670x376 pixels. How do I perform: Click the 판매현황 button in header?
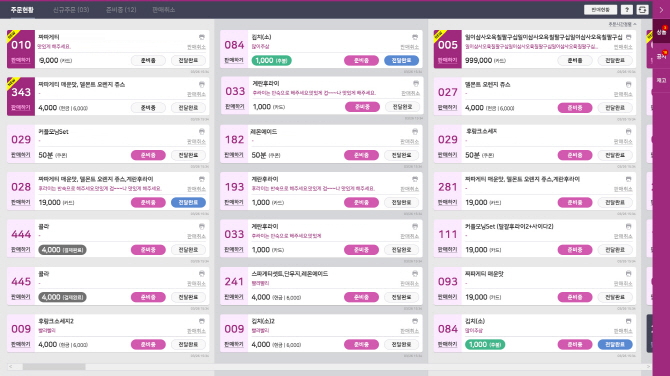click(x=600, y=9)
